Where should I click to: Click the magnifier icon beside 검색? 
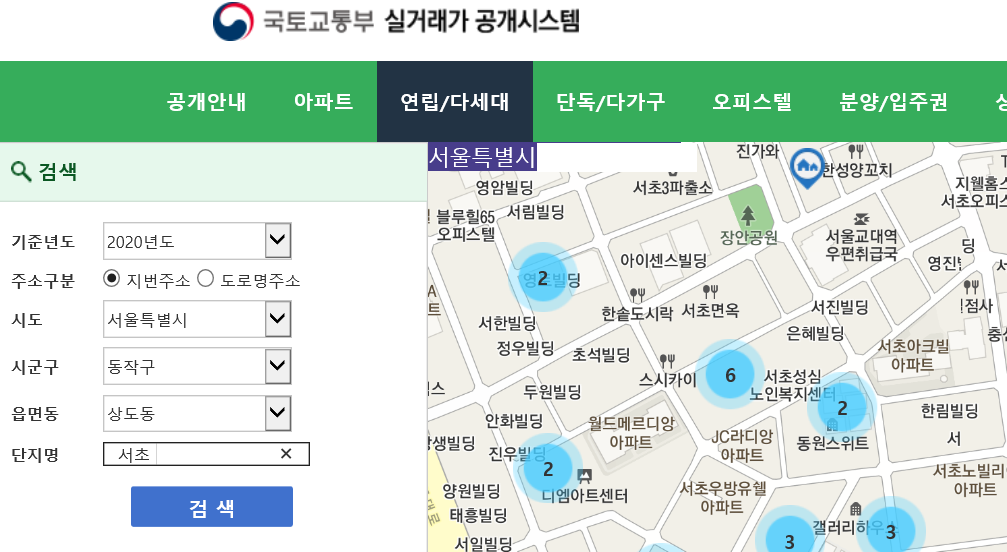pyautogui.click(x=21, y=171)
